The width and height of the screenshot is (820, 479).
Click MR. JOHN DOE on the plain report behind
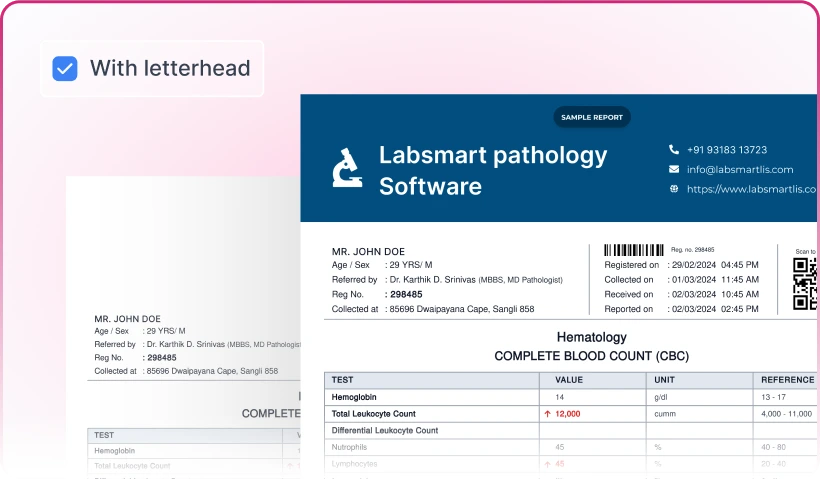128,318
